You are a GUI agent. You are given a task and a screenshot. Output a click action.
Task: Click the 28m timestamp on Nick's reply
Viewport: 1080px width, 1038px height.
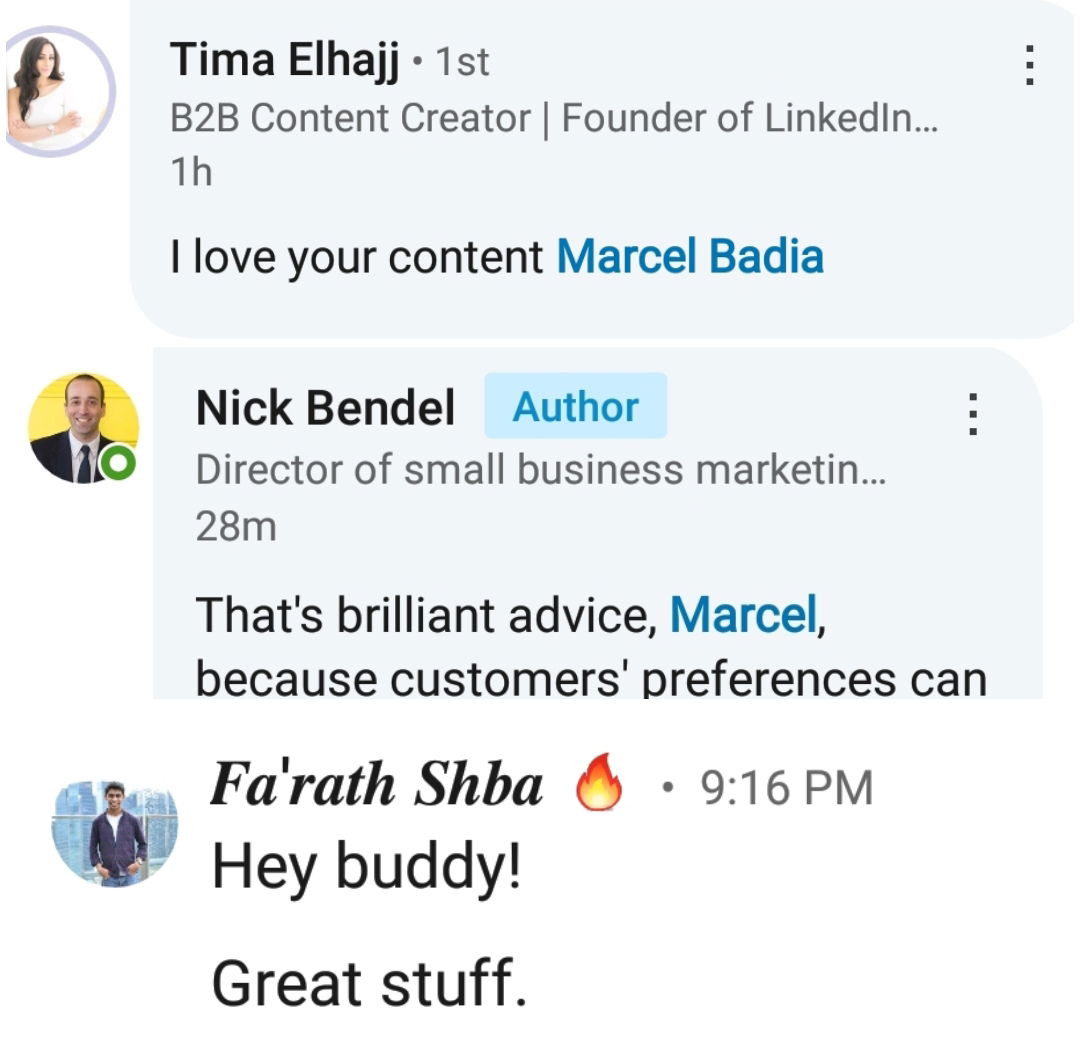coord(235,526)
